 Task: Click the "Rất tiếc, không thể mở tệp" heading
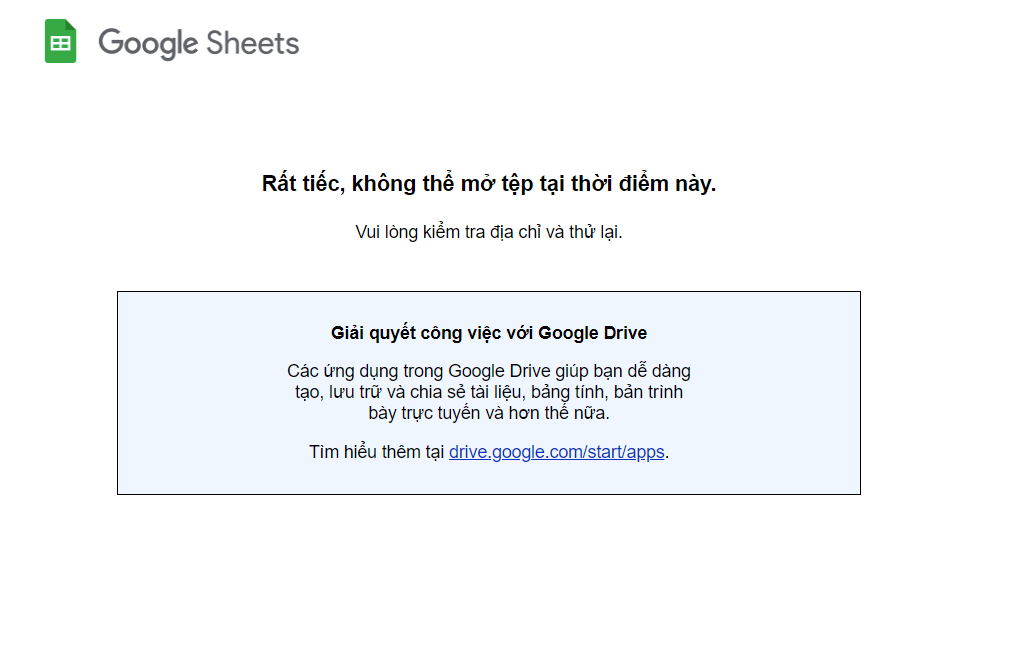point(489,184)
